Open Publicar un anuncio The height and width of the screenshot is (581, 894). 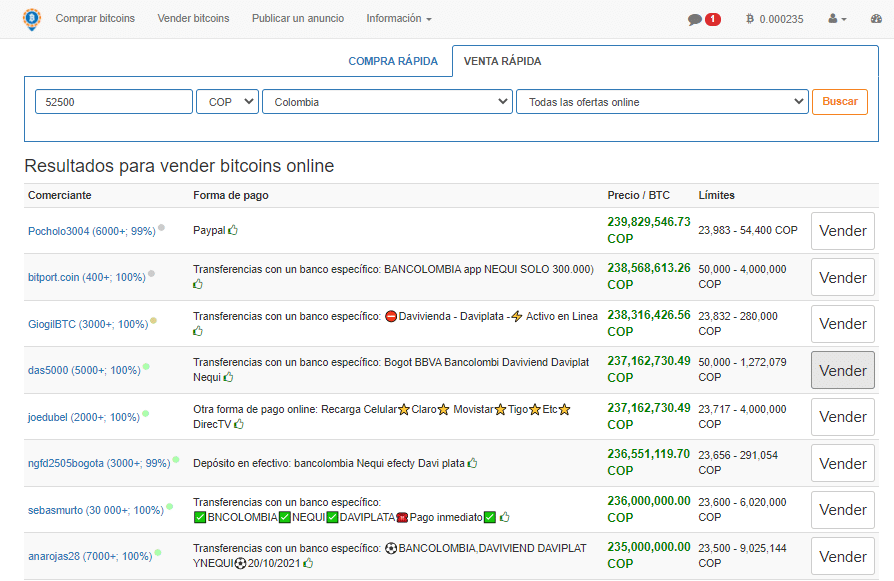[298, 19]
